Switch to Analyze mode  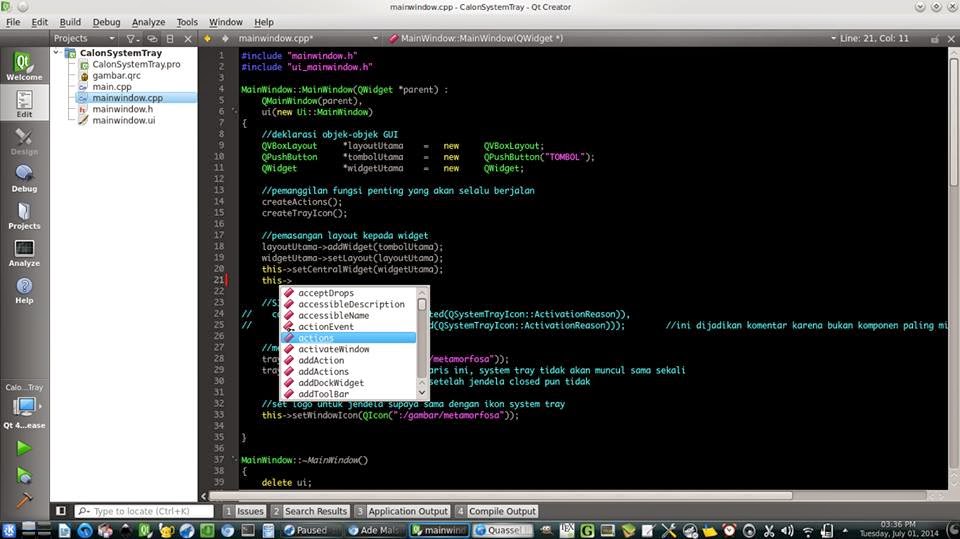click(24, 253)
